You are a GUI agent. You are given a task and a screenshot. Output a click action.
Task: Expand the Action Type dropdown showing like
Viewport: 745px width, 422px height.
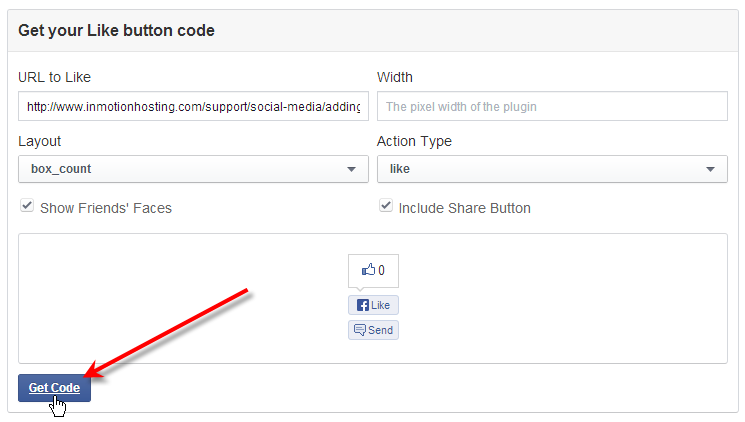[551, 169]
